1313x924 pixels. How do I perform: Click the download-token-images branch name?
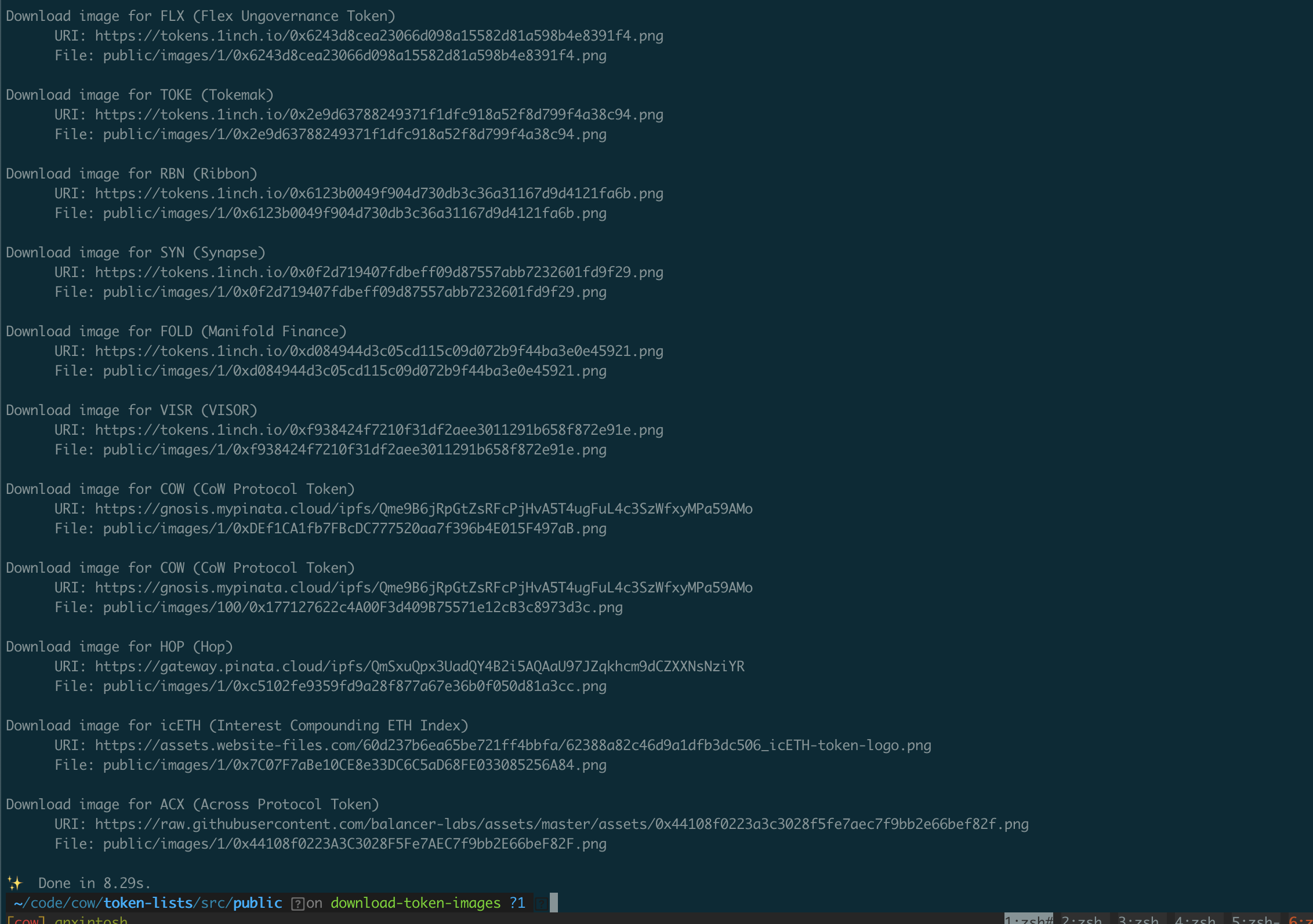point(415,903)
